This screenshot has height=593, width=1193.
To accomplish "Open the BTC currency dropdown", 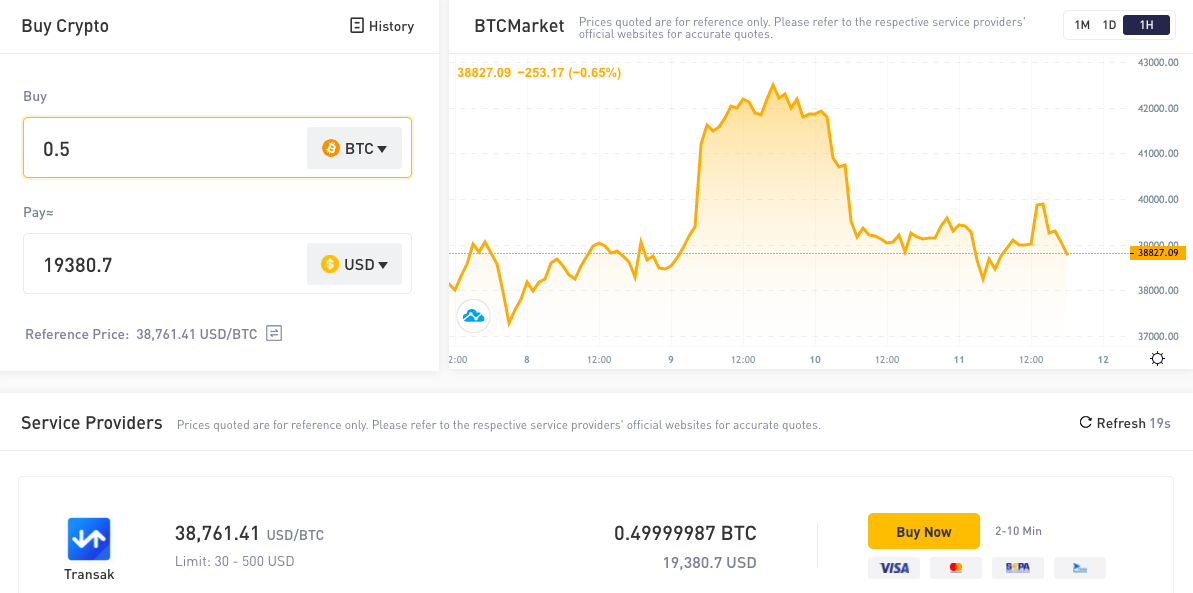I will tap(355, 148).
